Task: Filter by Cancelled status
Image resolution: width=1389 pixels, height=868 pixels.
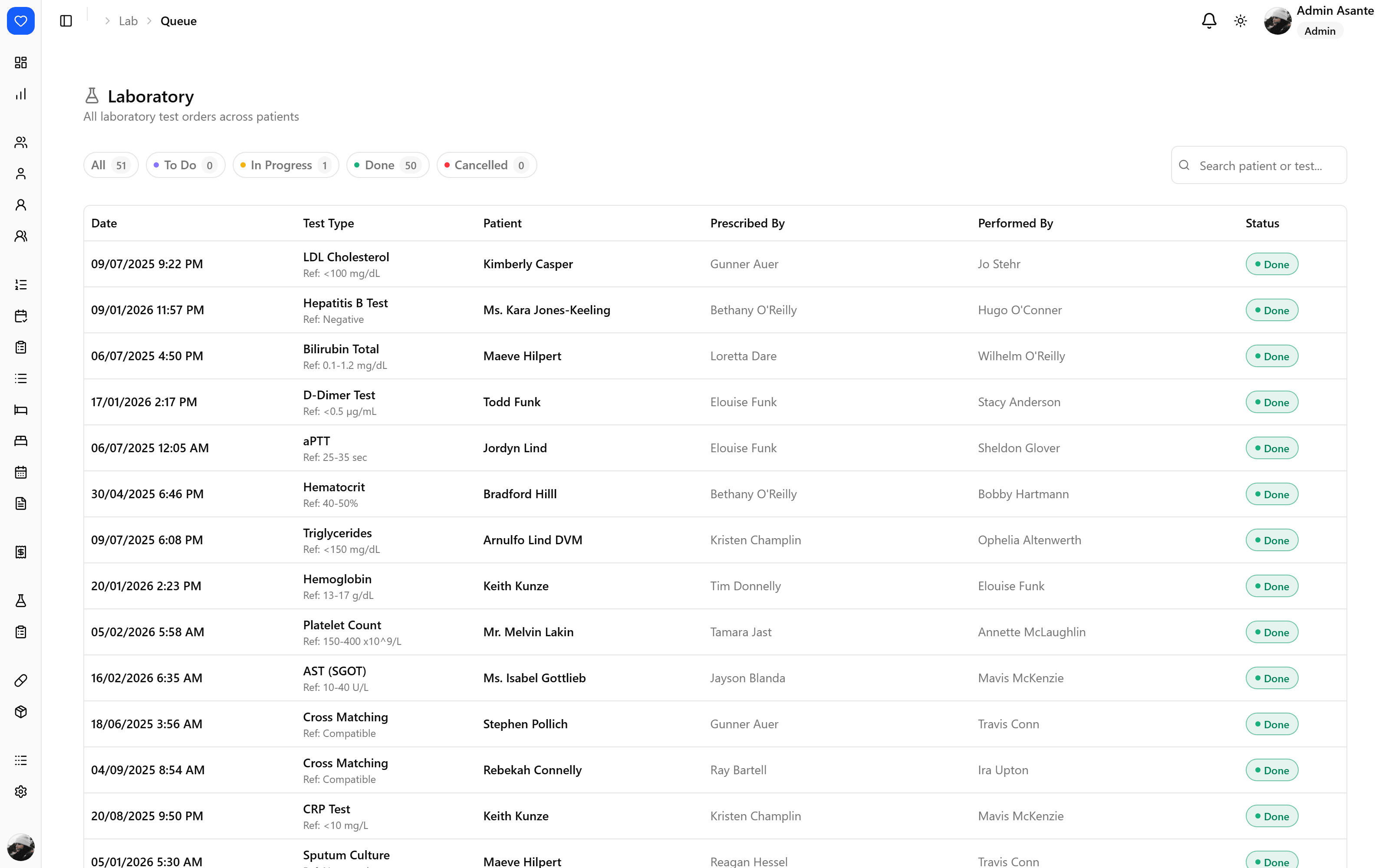Action: tap(486, 165)
